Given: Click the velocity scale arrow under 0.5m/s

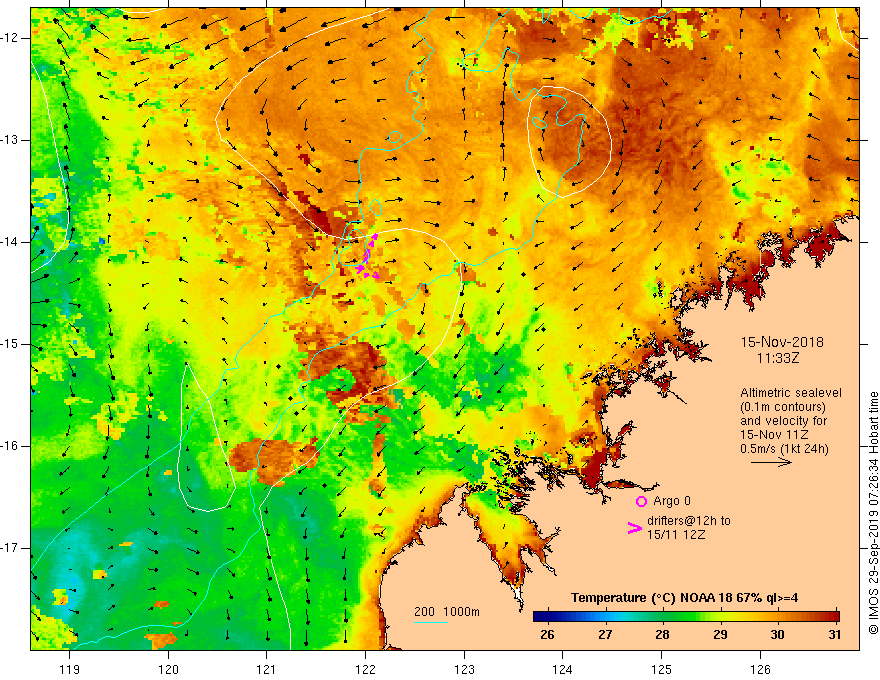Looking at the screenshot, I should 771,462.
